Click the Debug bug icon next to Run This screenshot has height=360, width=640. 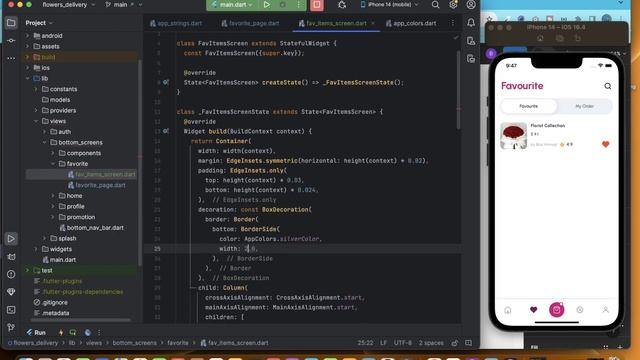pos(282,5)
